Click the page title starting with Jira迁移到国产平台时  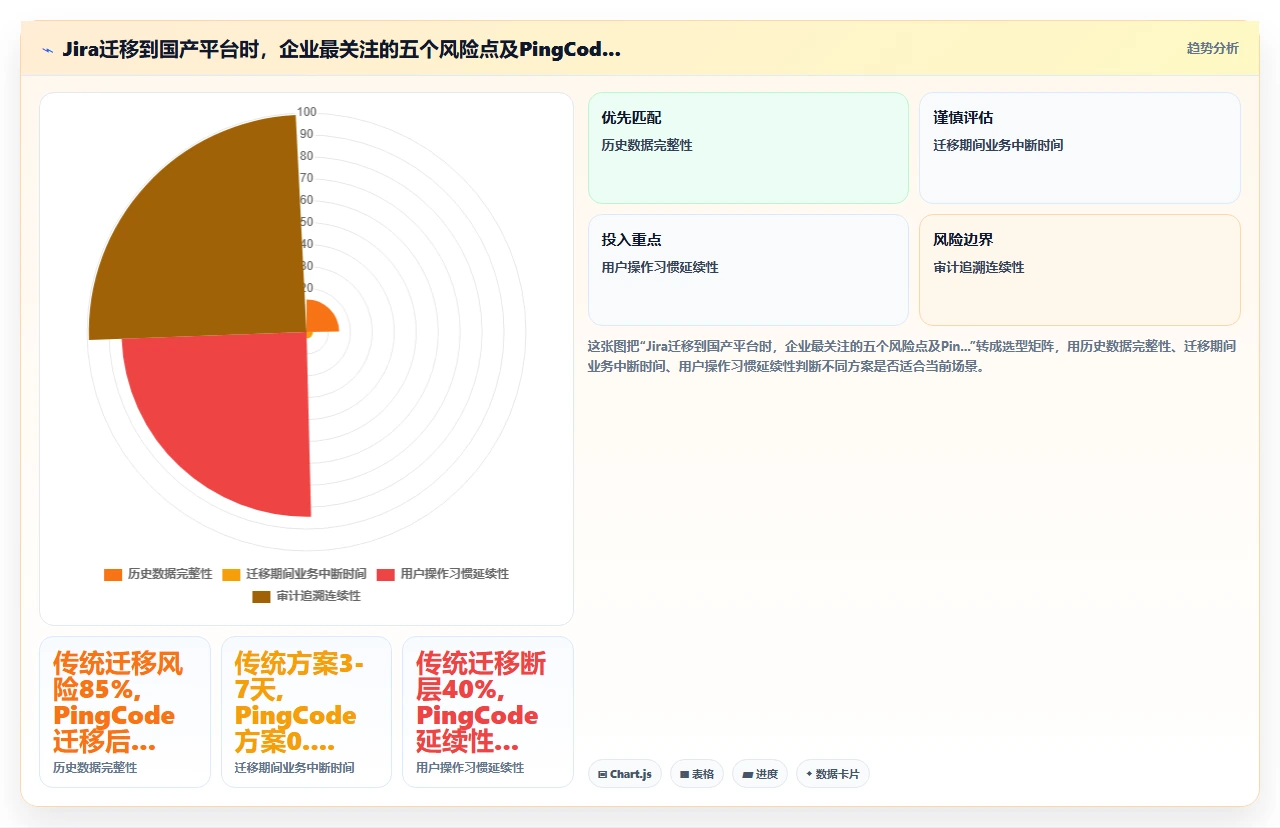[x=341, y=49]
